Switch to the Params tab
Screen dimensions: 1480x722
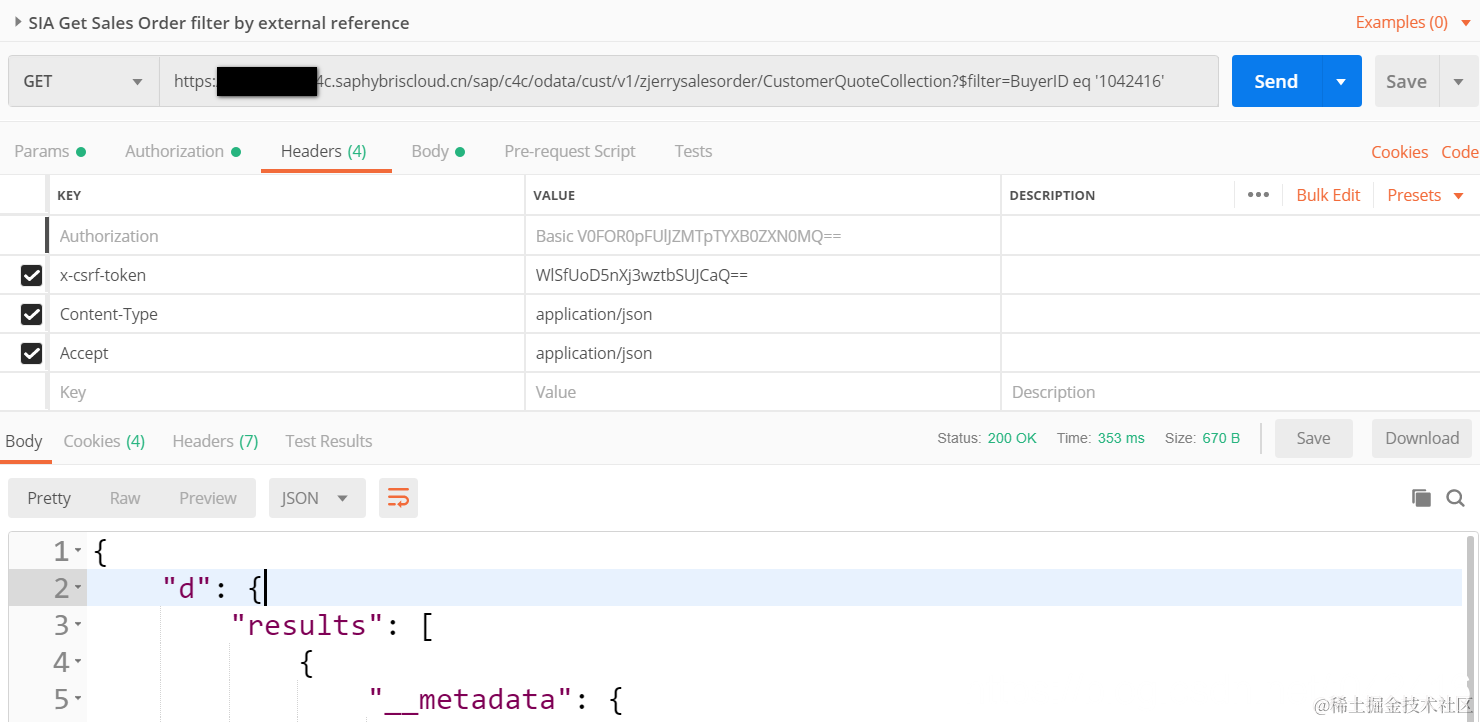[50, 151]
